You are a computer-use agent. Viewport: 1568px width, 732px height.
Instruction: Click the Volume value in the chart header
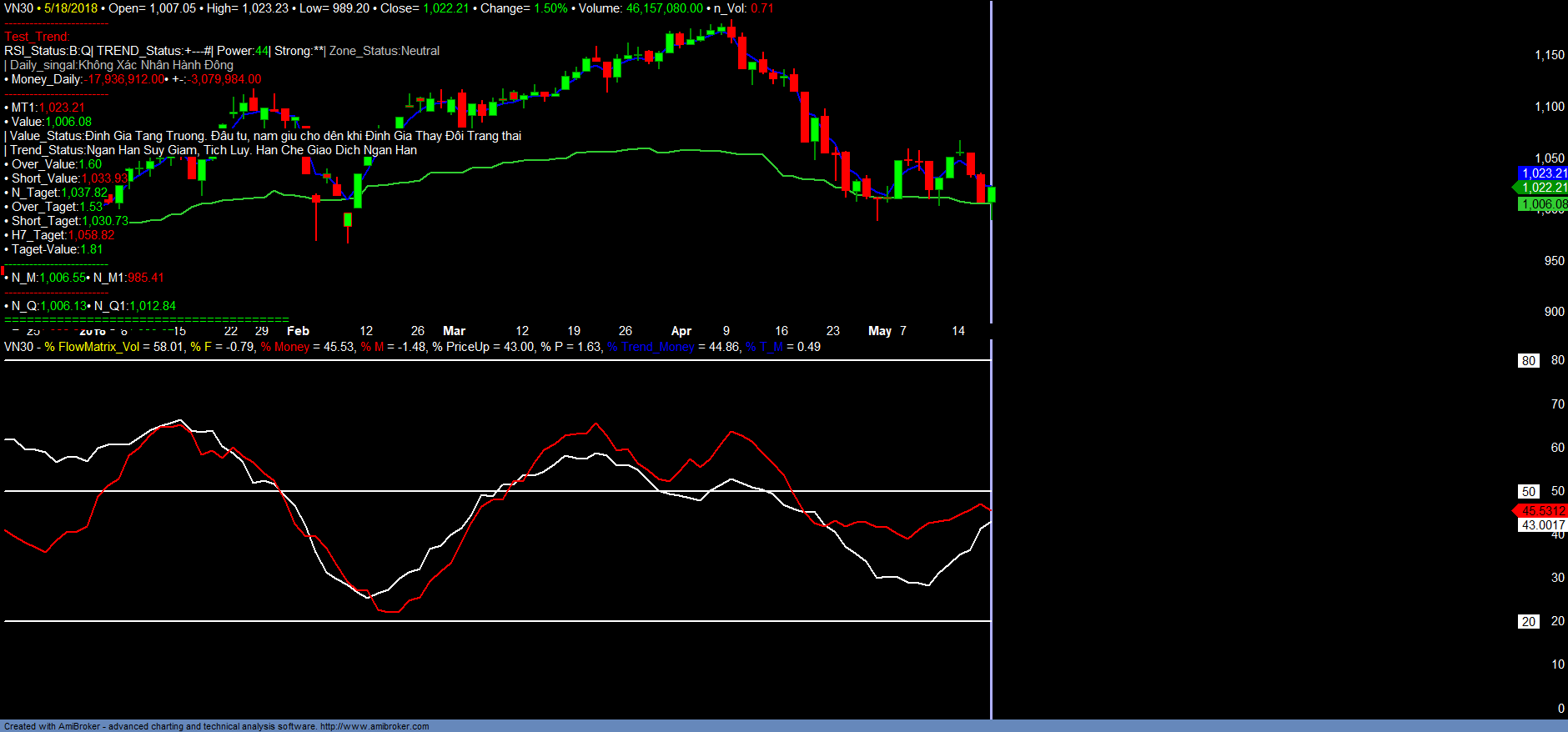pyautogui.click(x=664, y=8)
